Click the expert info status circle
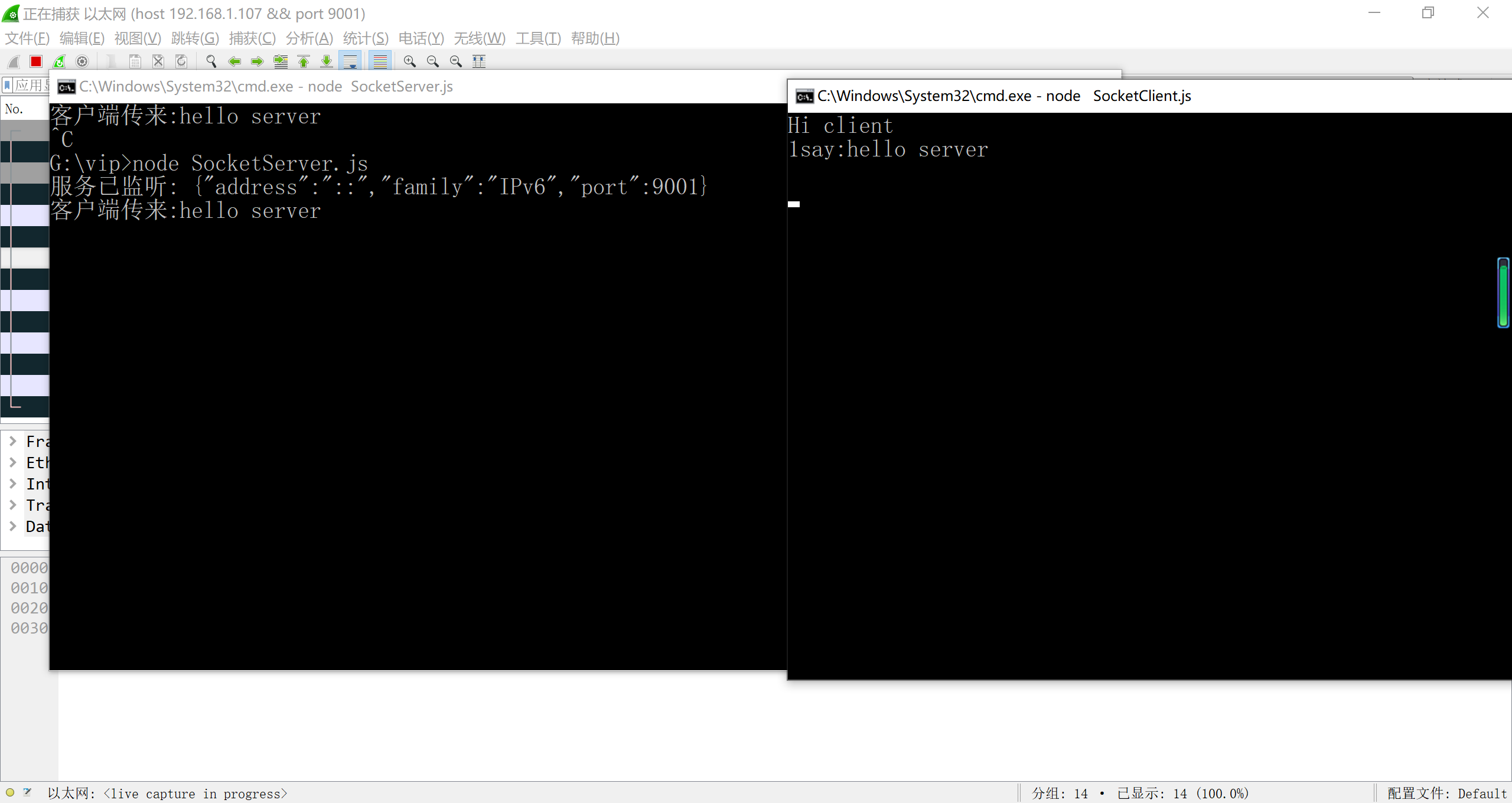Image resolution: width=1512 pixels, height=803 pixels. coord(10,793)
